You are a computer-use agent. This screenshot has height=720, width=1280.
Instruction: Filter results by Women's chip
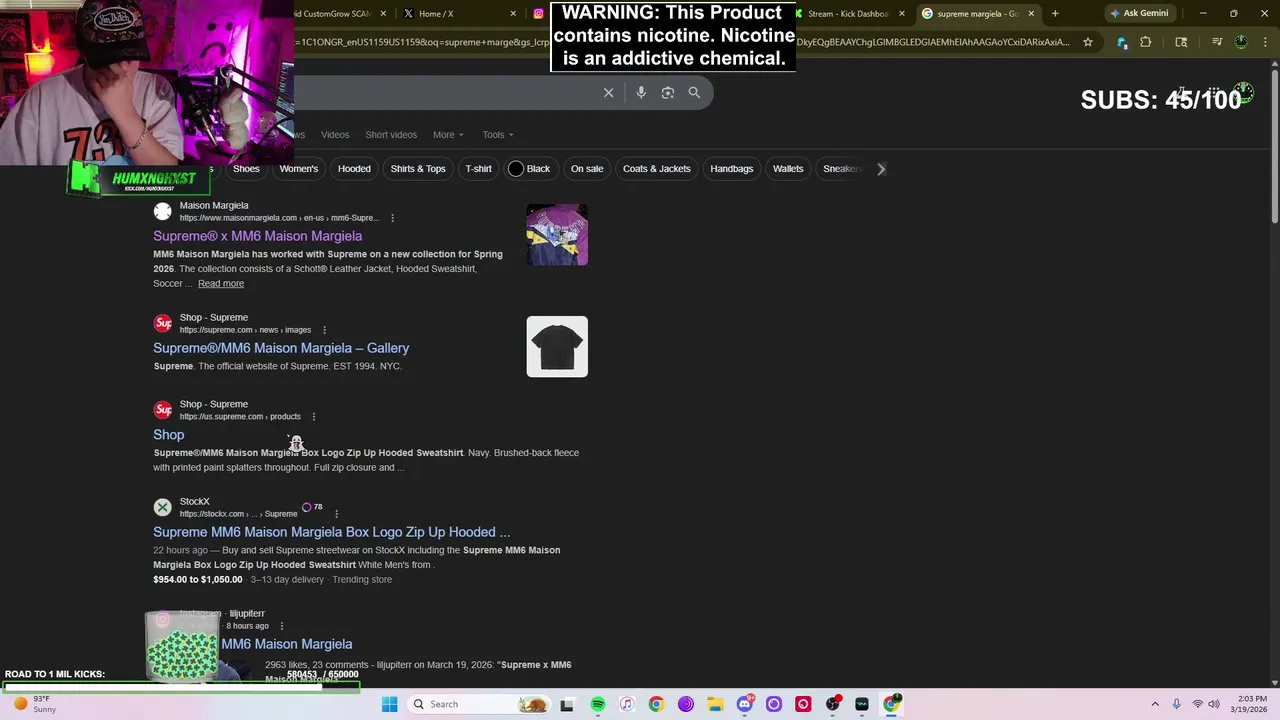point(299,169)
